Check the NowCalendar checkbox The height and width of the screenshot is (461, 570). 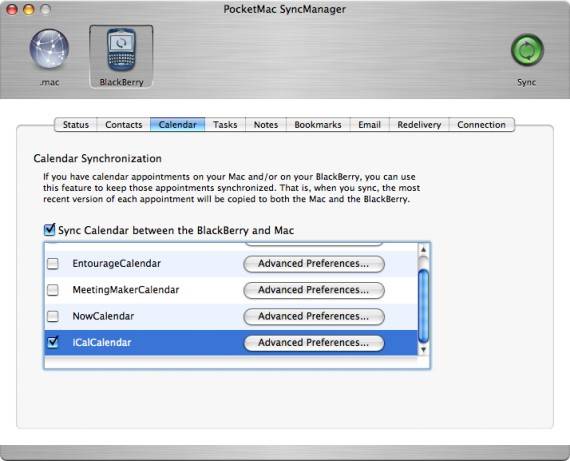53,316
